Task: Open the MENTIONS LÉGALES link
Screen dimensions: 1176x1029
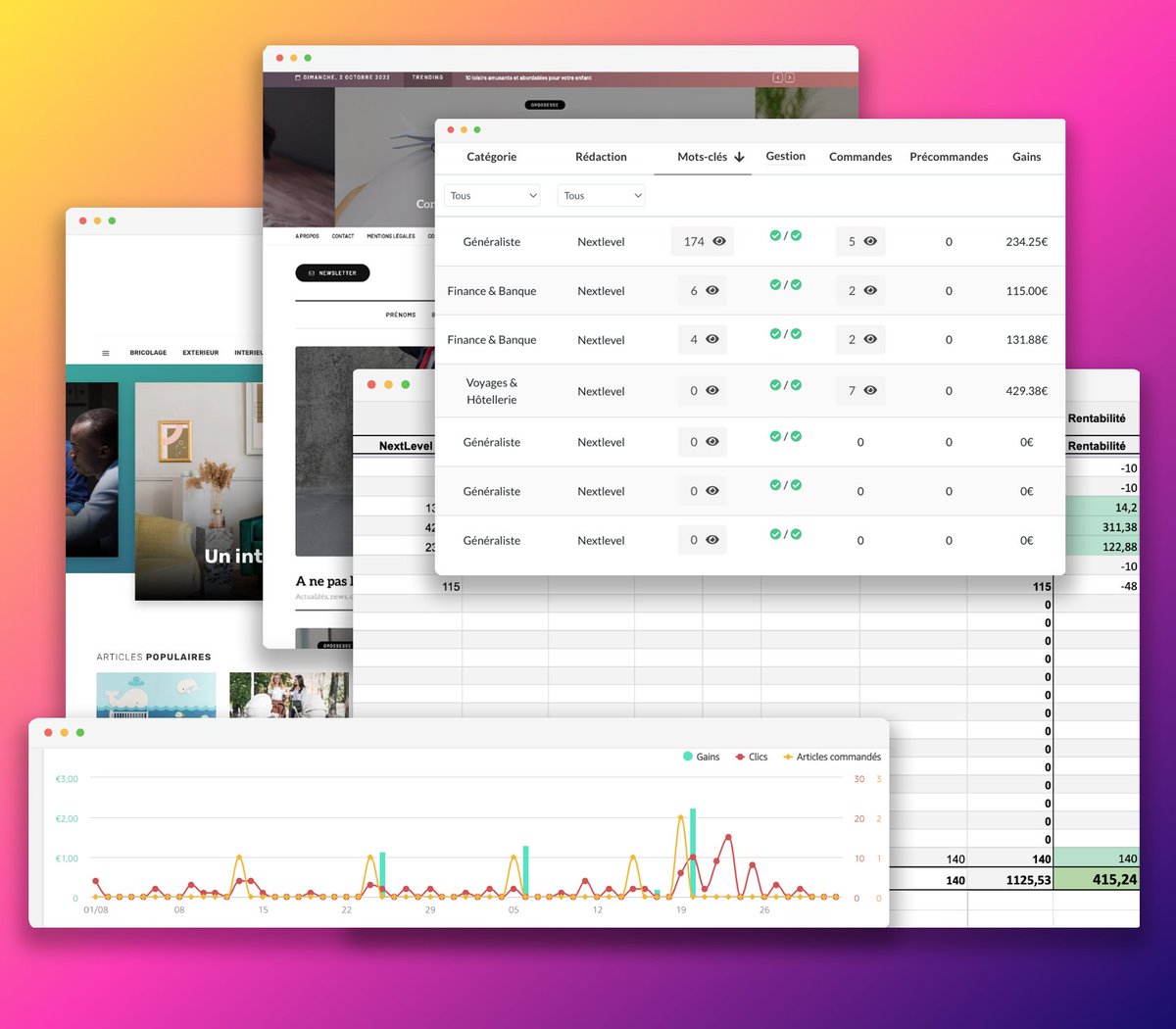Action: 391,236
